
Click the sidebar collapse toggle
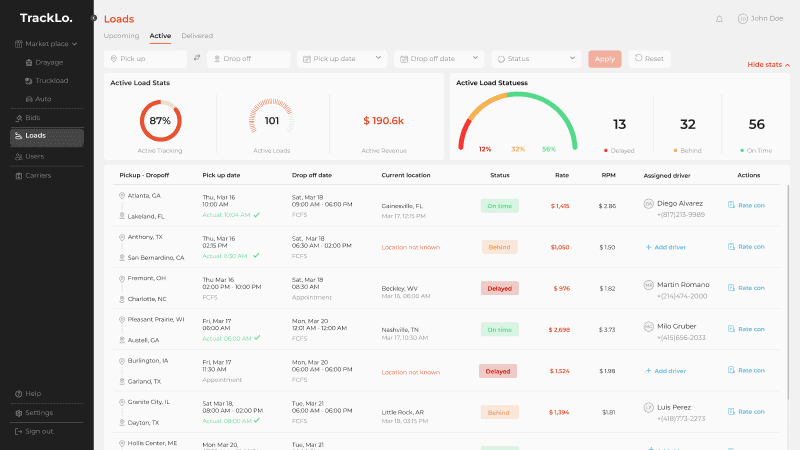click(x=93, y=18)
